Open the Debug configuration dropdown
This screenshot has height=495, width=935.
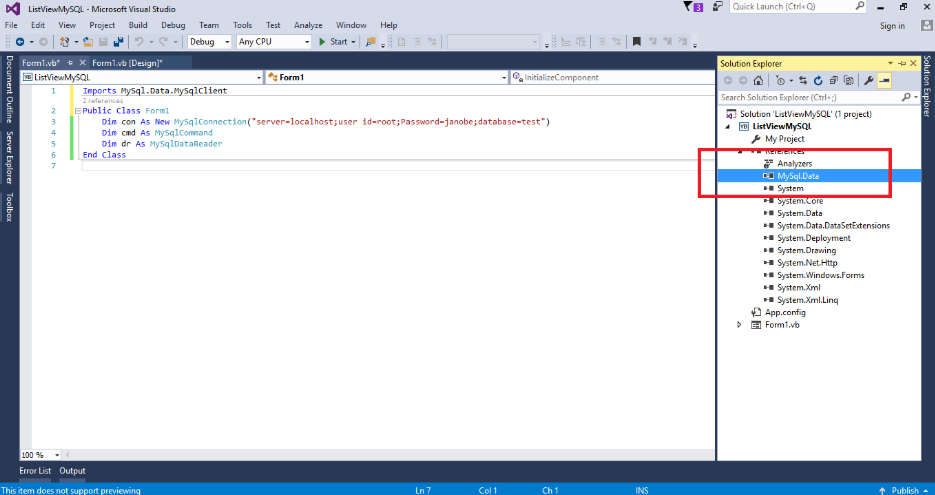pos(209,42)
